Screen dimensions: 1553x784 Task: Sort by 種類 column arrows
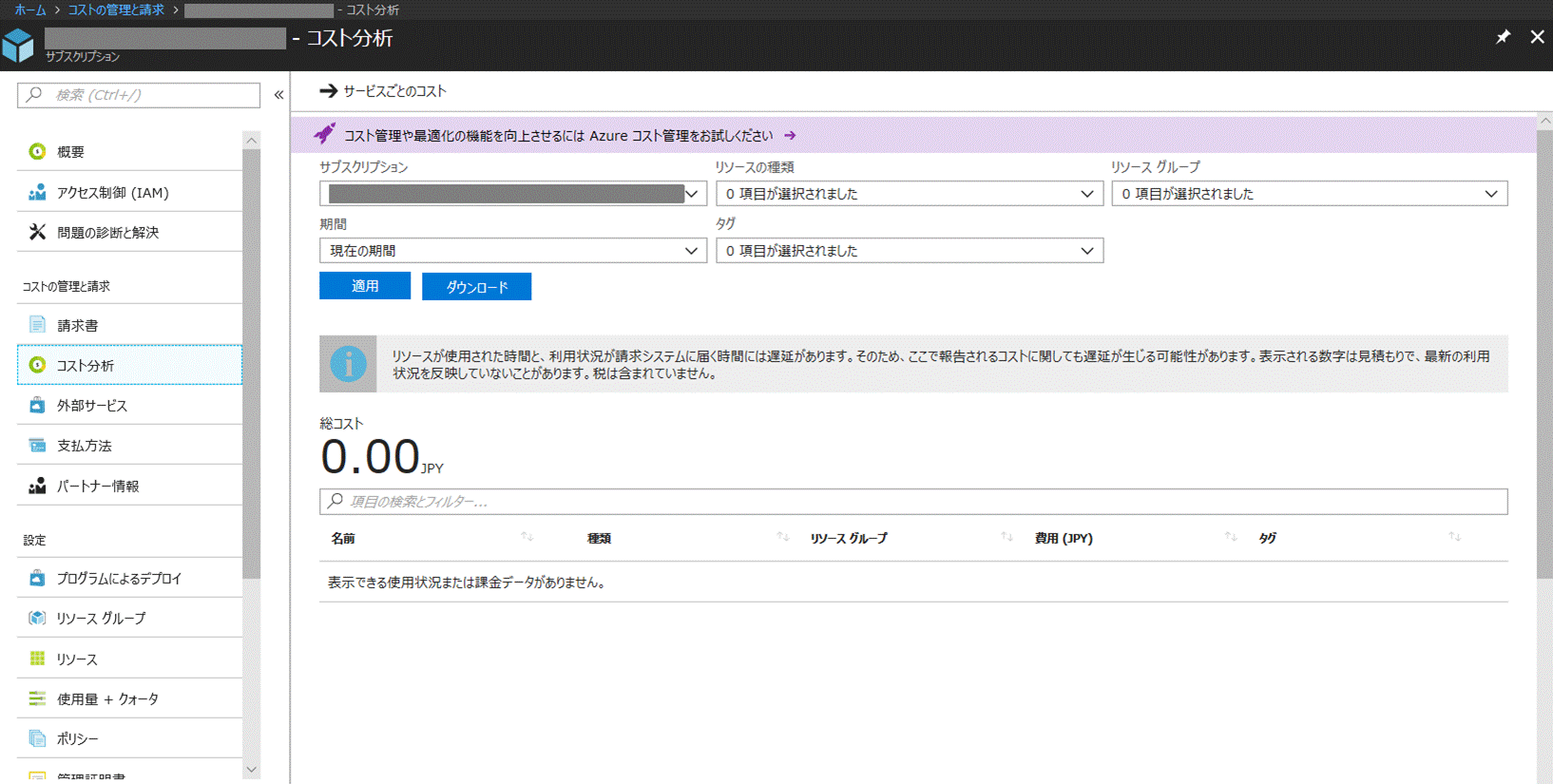(783, 538)
